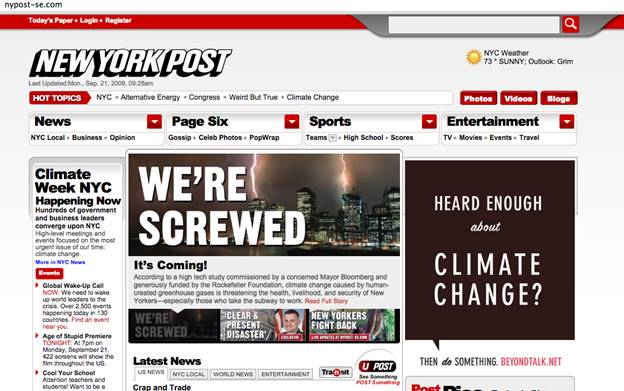The image size is (624, 391).
Task: Switch to the WORLD NEWS tab
Action: click(233, 374)
